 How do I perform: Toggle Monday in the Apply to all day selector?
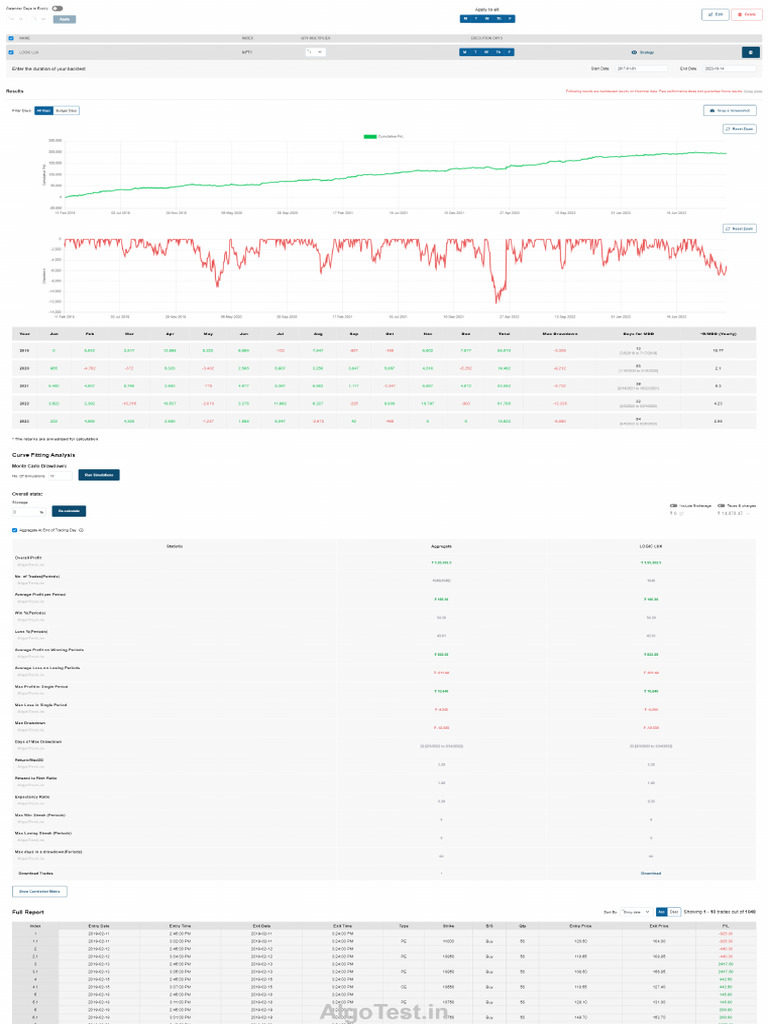point(465,18)
